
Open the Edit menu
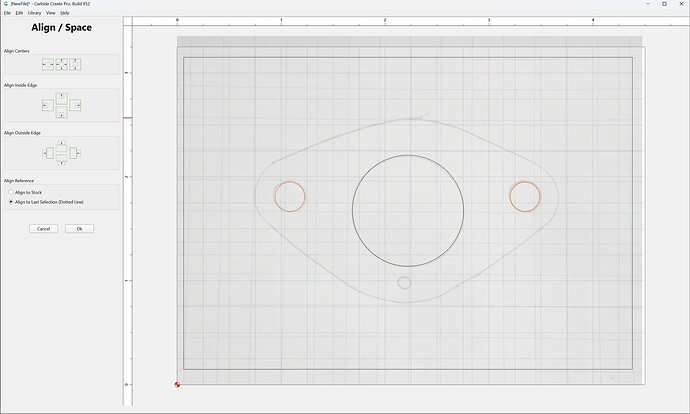pos(19,13)
